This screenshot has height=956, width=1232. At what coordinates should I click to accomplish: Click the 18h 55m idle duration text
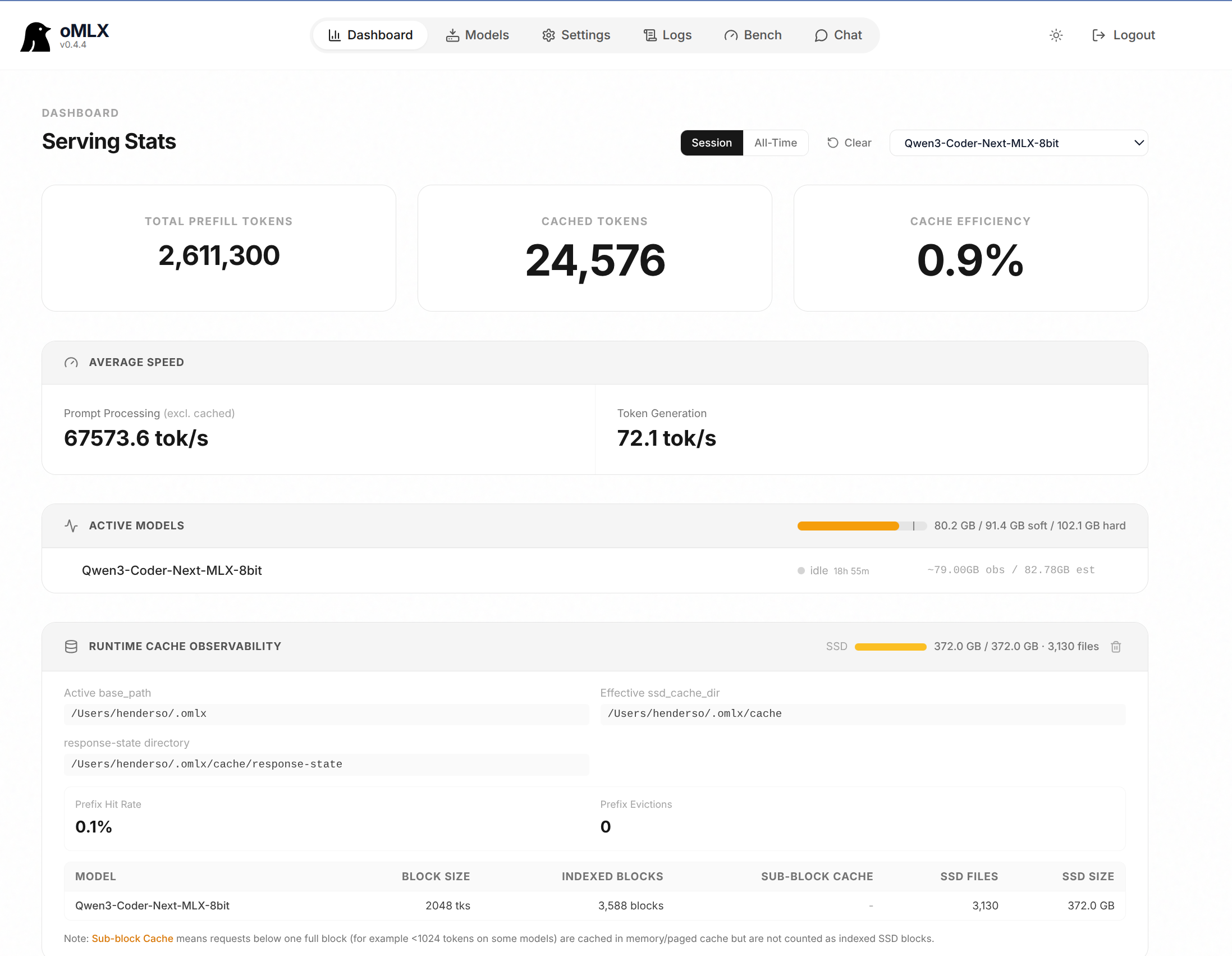pyautogui.click(x=851, y=571)
